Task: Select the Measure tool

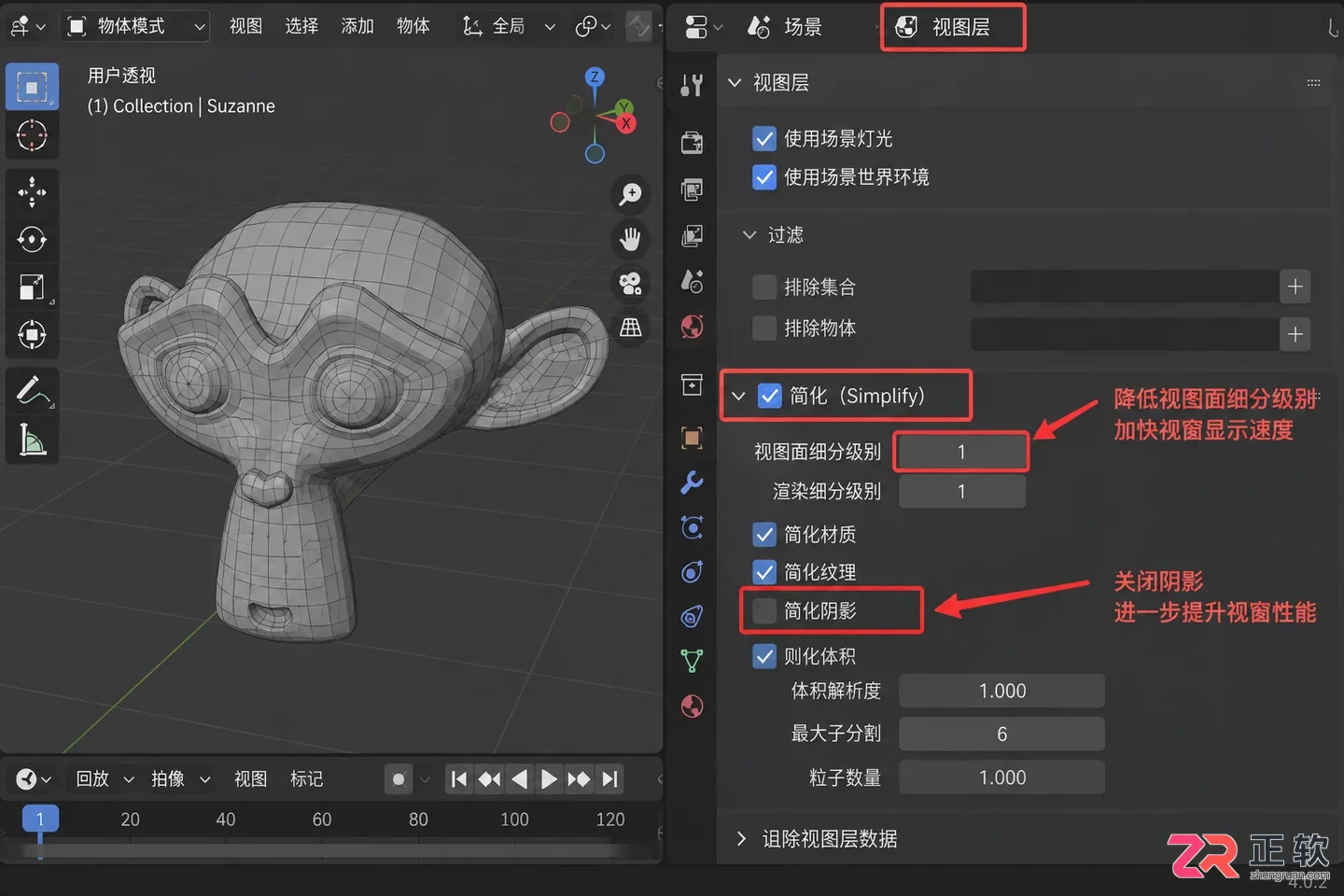Action: pos(32,440)
